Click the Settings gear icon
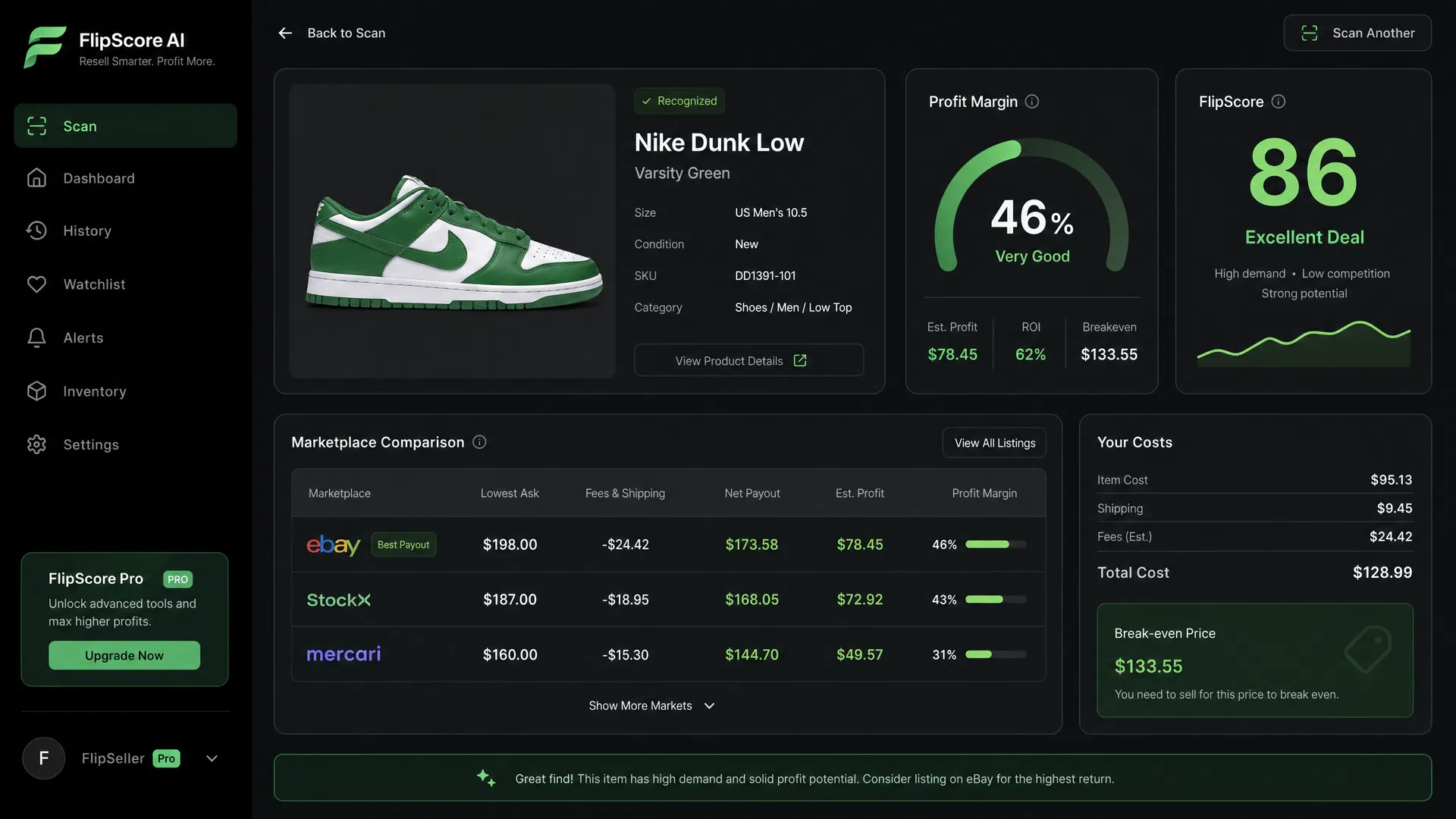1456x819 pixels. pyautogui.click(x=36, y=444)
